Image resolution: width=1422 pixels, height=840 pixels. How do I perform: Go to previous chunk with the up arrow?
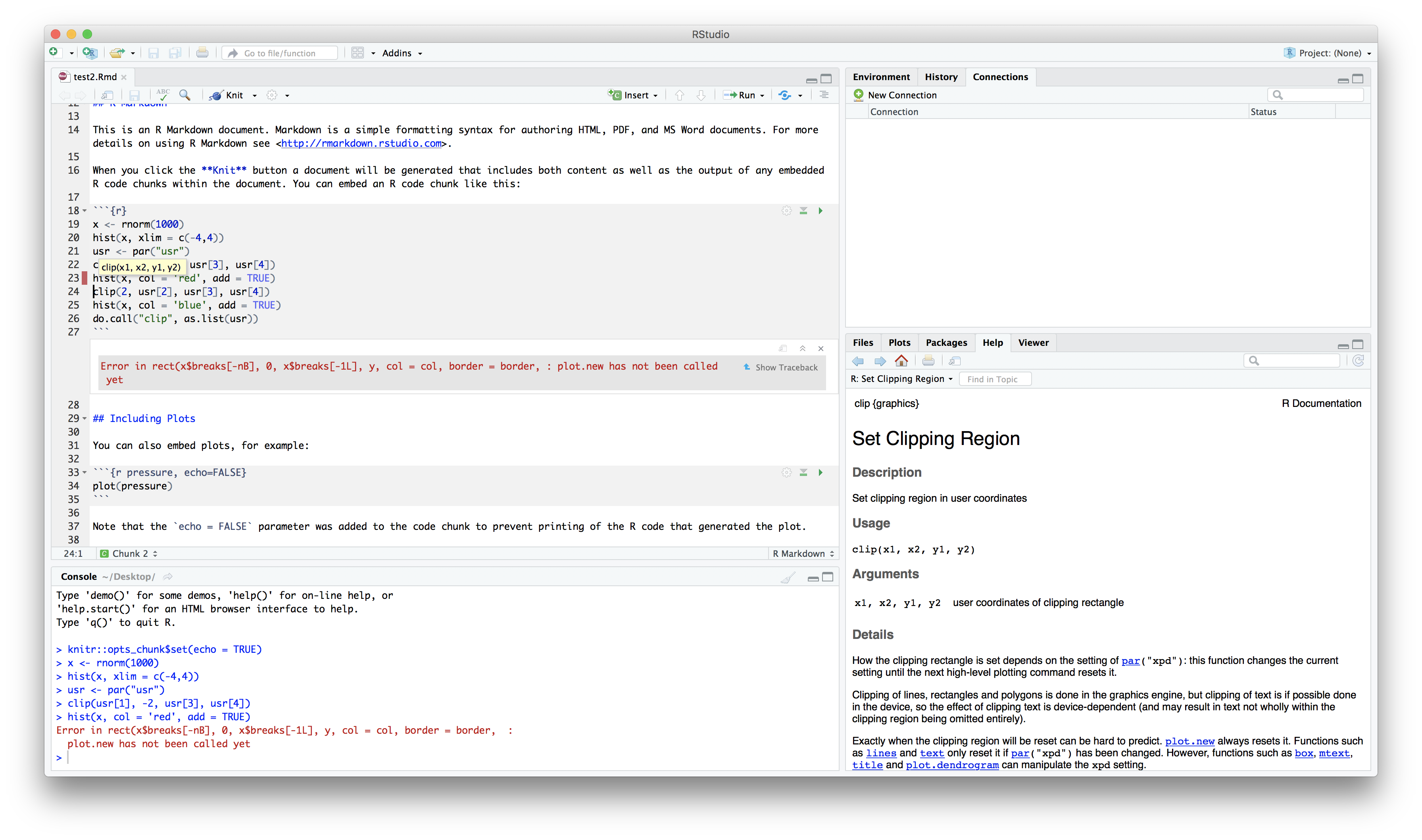[679, 95]
